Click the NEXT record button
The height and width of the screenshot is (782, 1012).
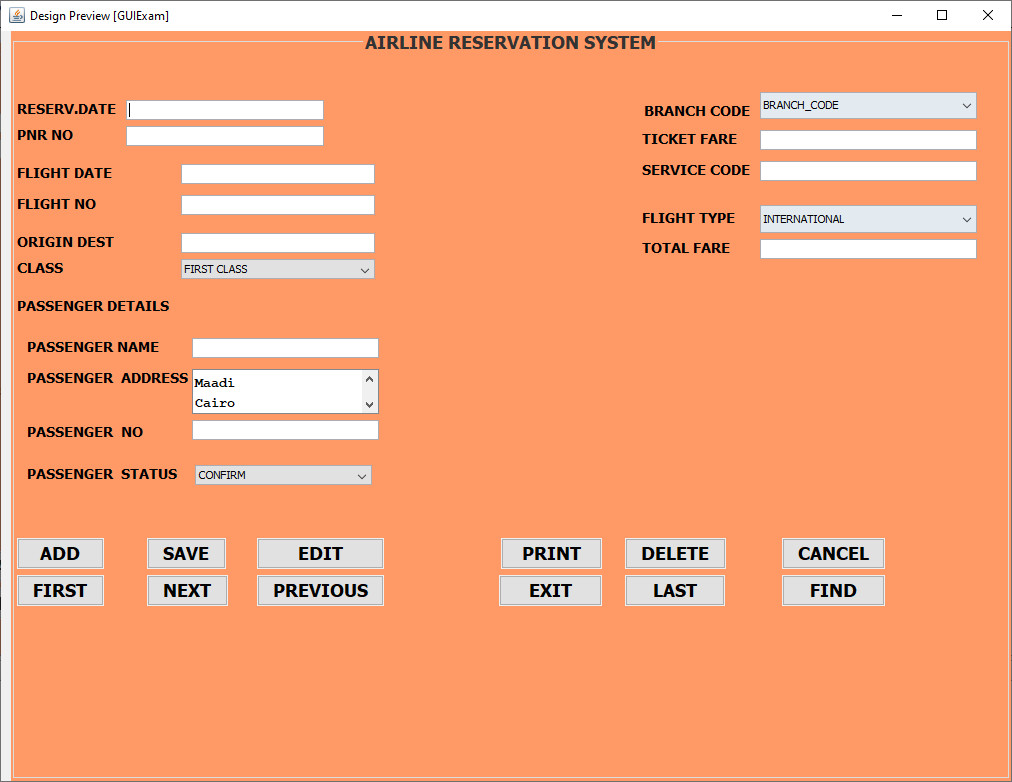click(187, 590)
